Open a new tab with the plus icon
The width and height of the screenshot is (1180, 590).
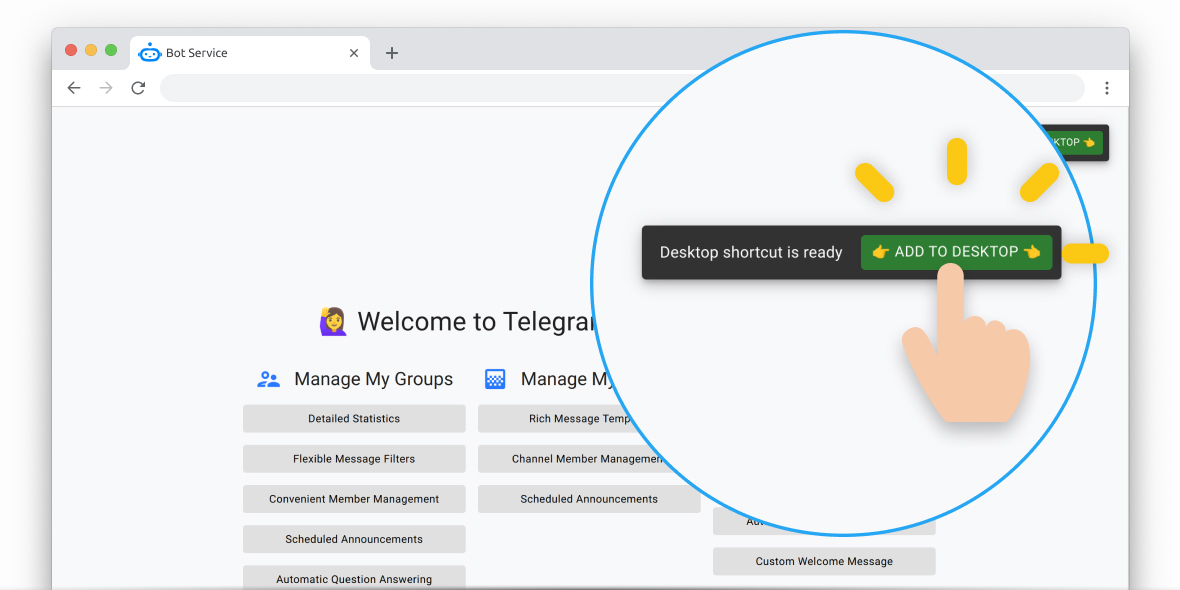click(x=391, y=53)
